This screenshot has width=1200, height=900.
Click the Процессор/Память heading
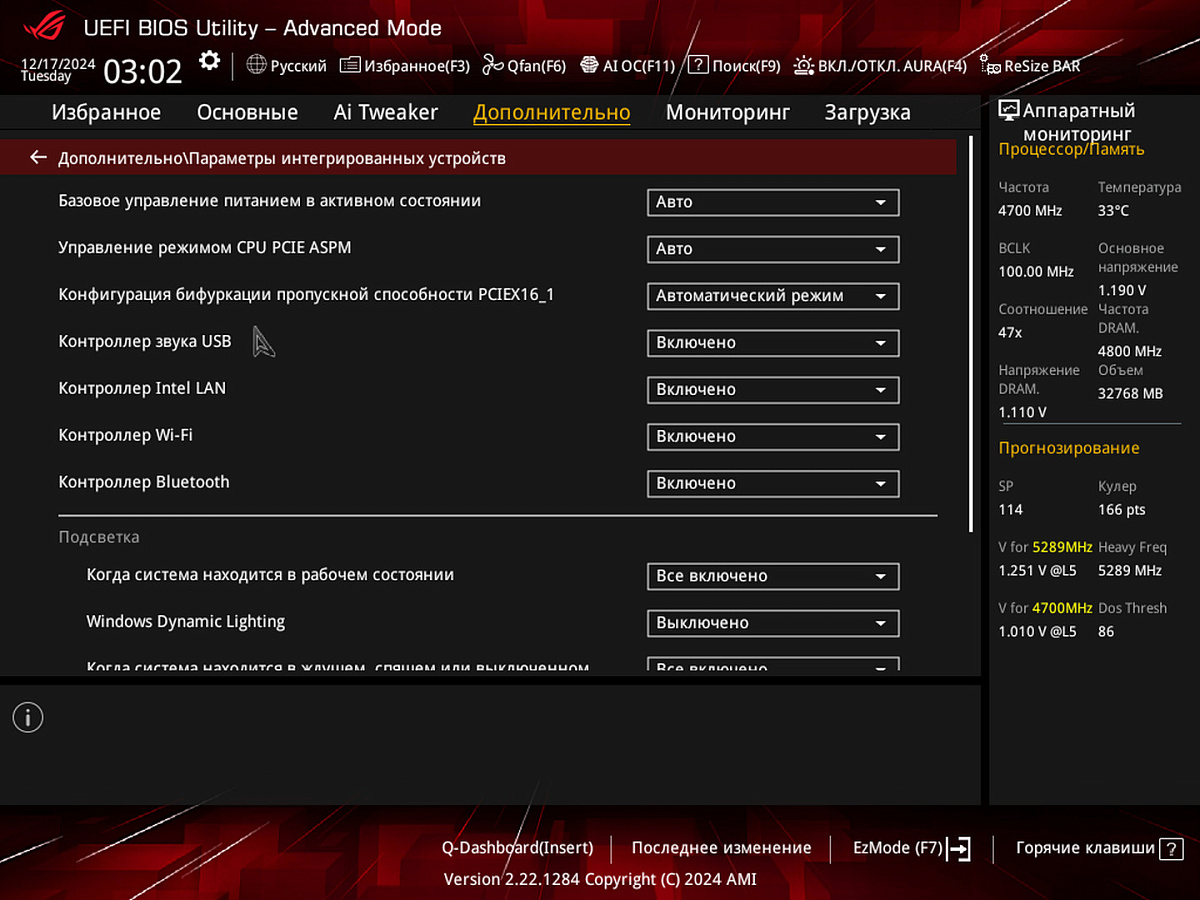[1071, 150]
